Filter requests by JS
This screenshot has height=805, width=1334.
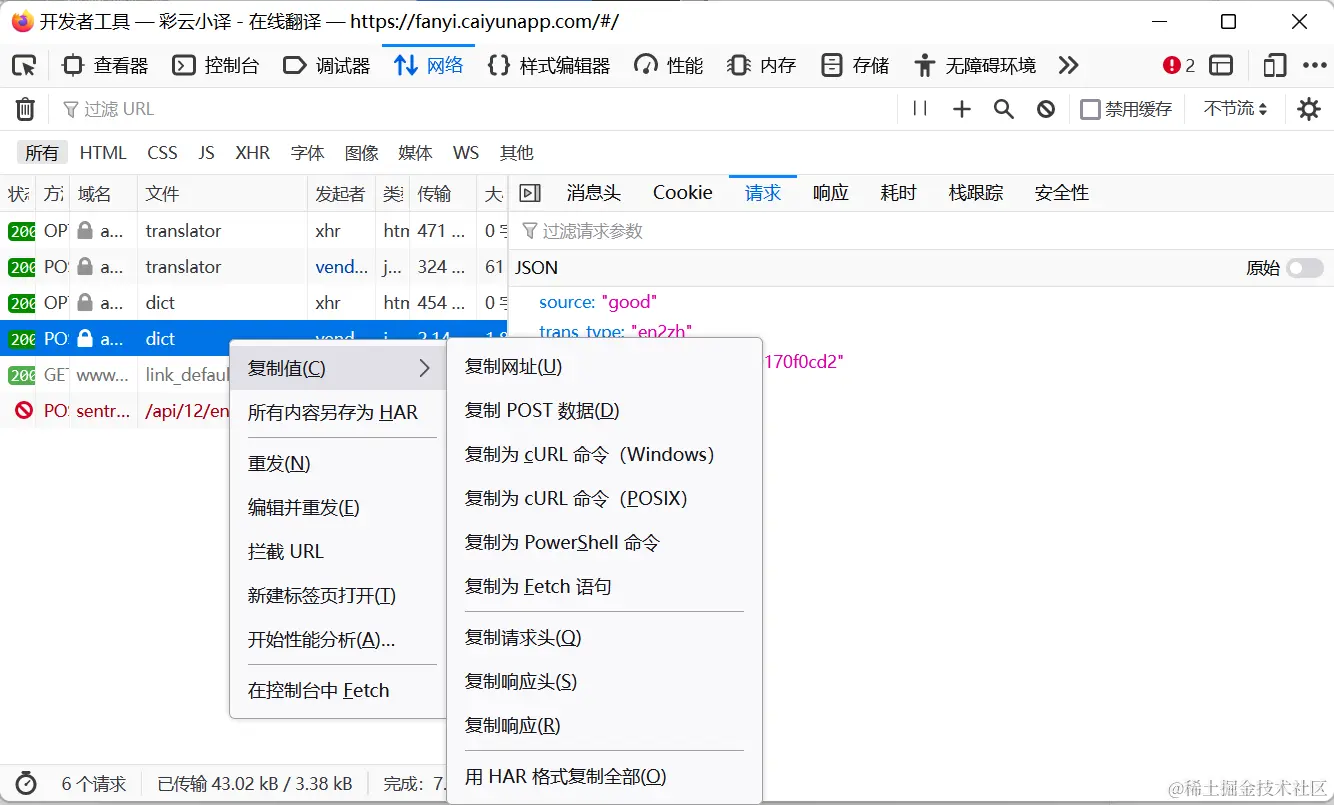click(x=206, y=153)
